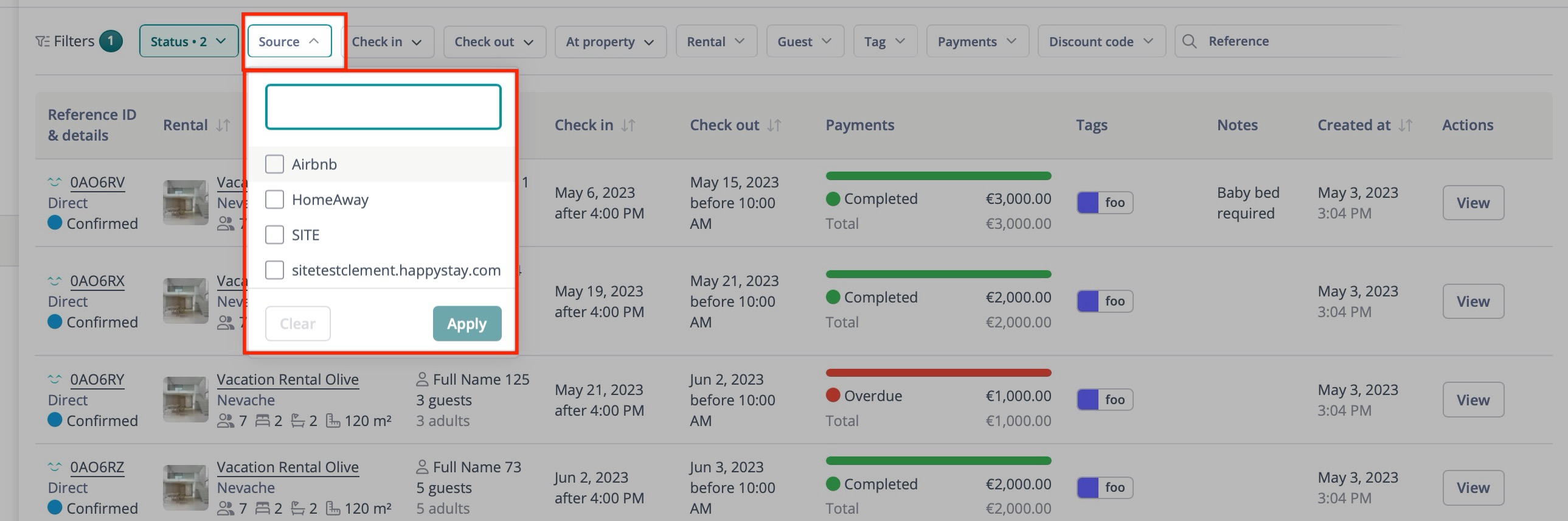Open reference link 0AO6RZ

[x=97, y=468]
